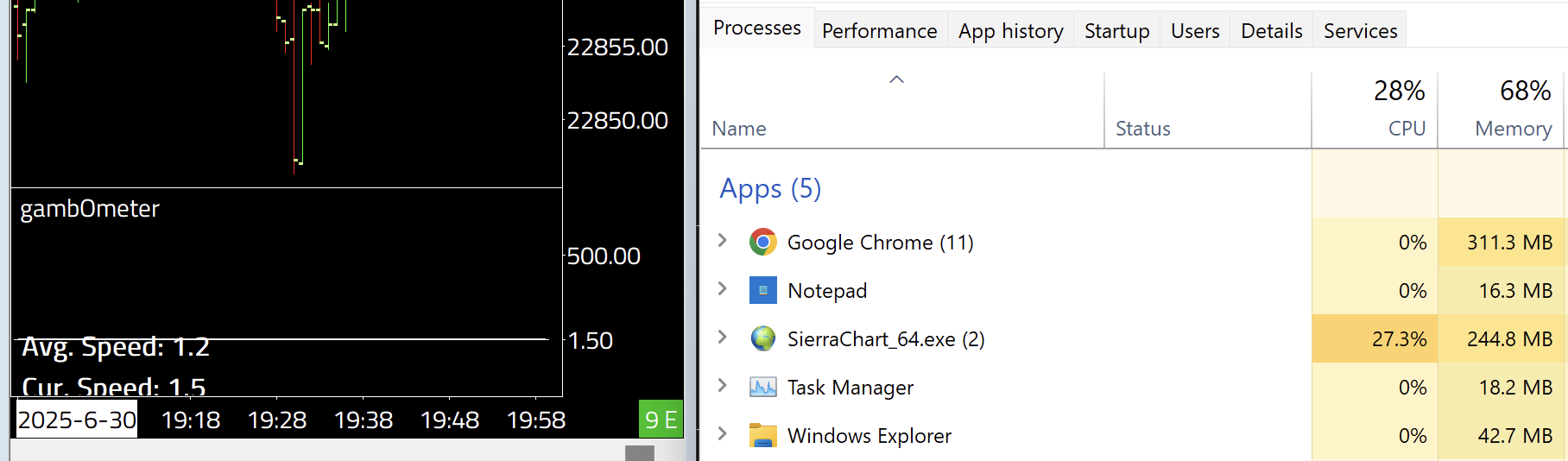Click the Notepad app icon
The image size is (1568, 461).
point(762,291)
